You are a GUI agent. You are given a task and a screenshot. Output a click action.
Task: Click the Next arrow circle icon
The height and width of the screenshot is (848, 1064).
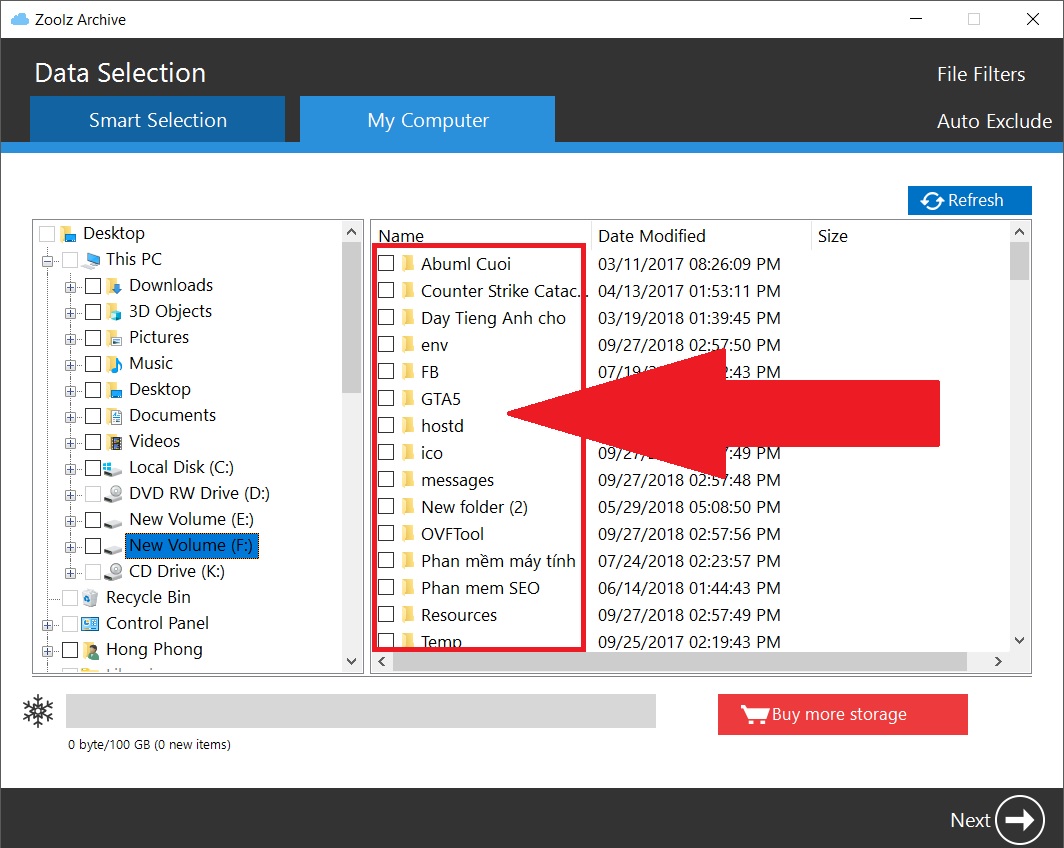click(1020, 820)
